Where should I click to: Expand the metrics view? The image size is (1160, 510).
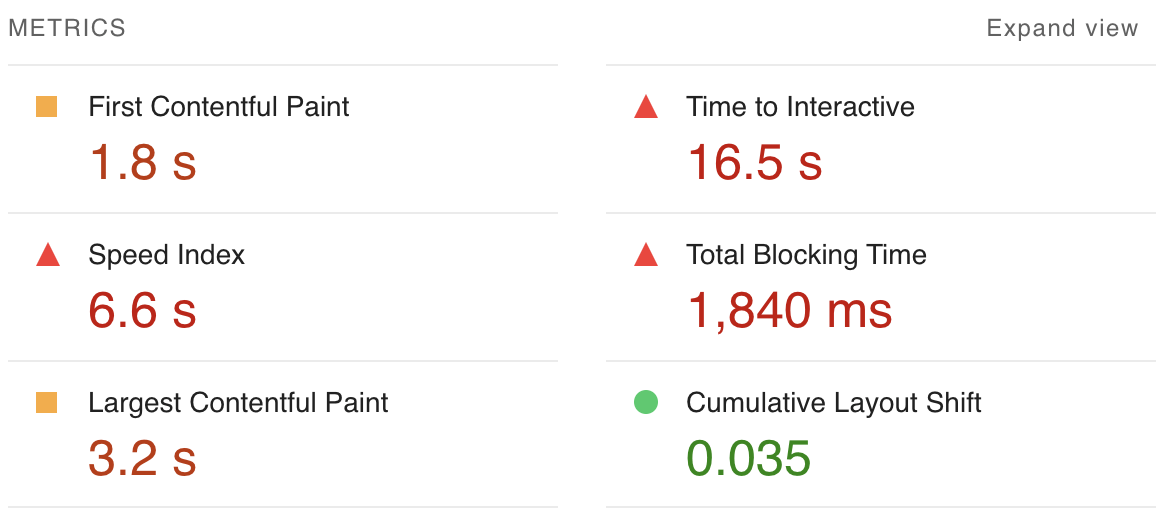pyautogui.click(x=1062, y=28)
